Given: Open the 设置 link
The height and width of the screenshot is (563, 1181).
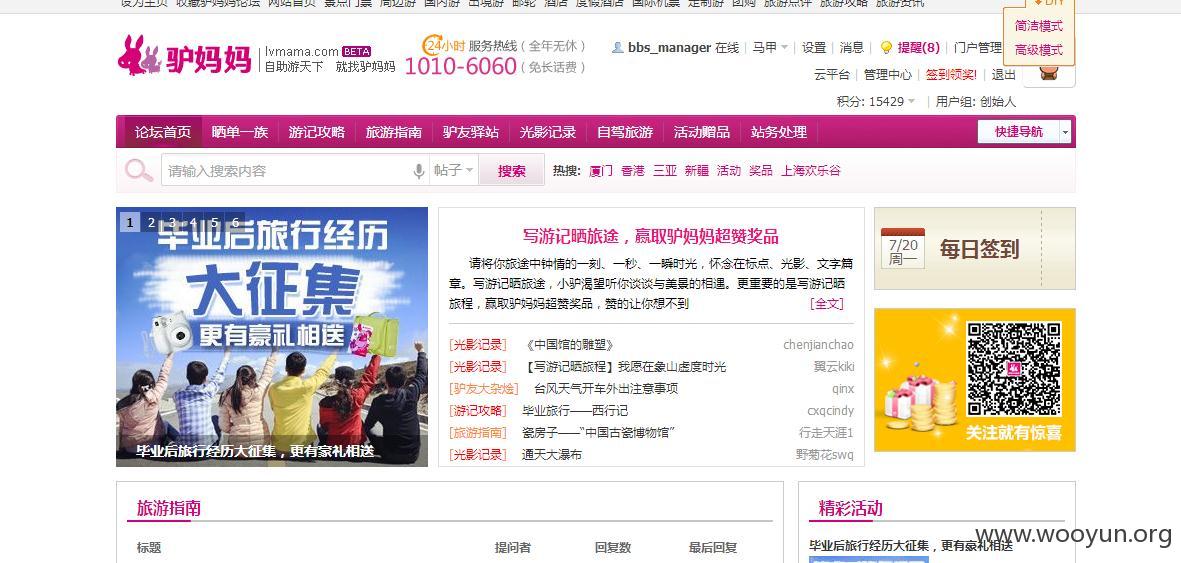Looking at the screenshot, I should [x=813, y=47].
